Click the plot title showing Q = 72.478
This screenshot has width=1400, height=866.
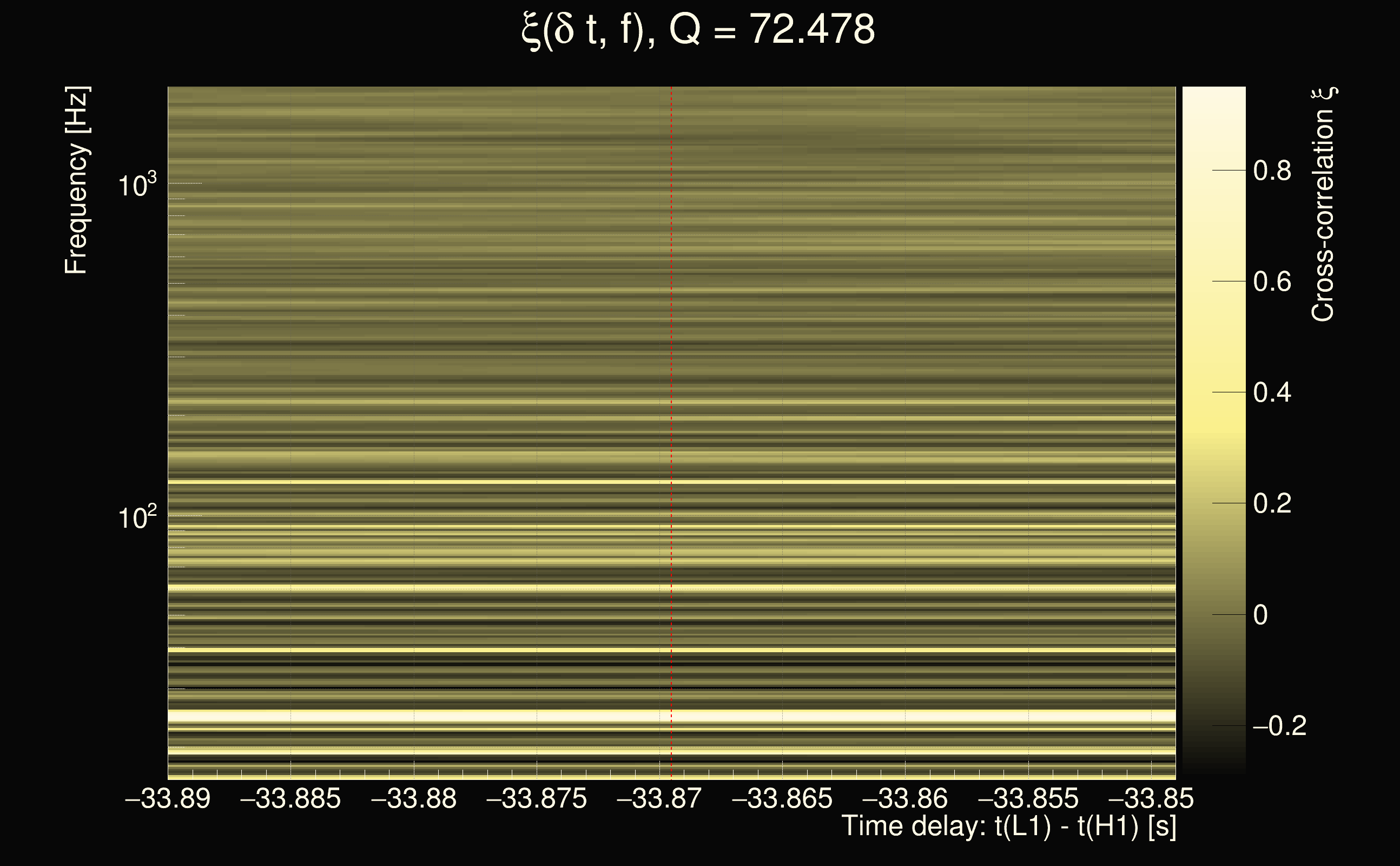pos(698,30)
